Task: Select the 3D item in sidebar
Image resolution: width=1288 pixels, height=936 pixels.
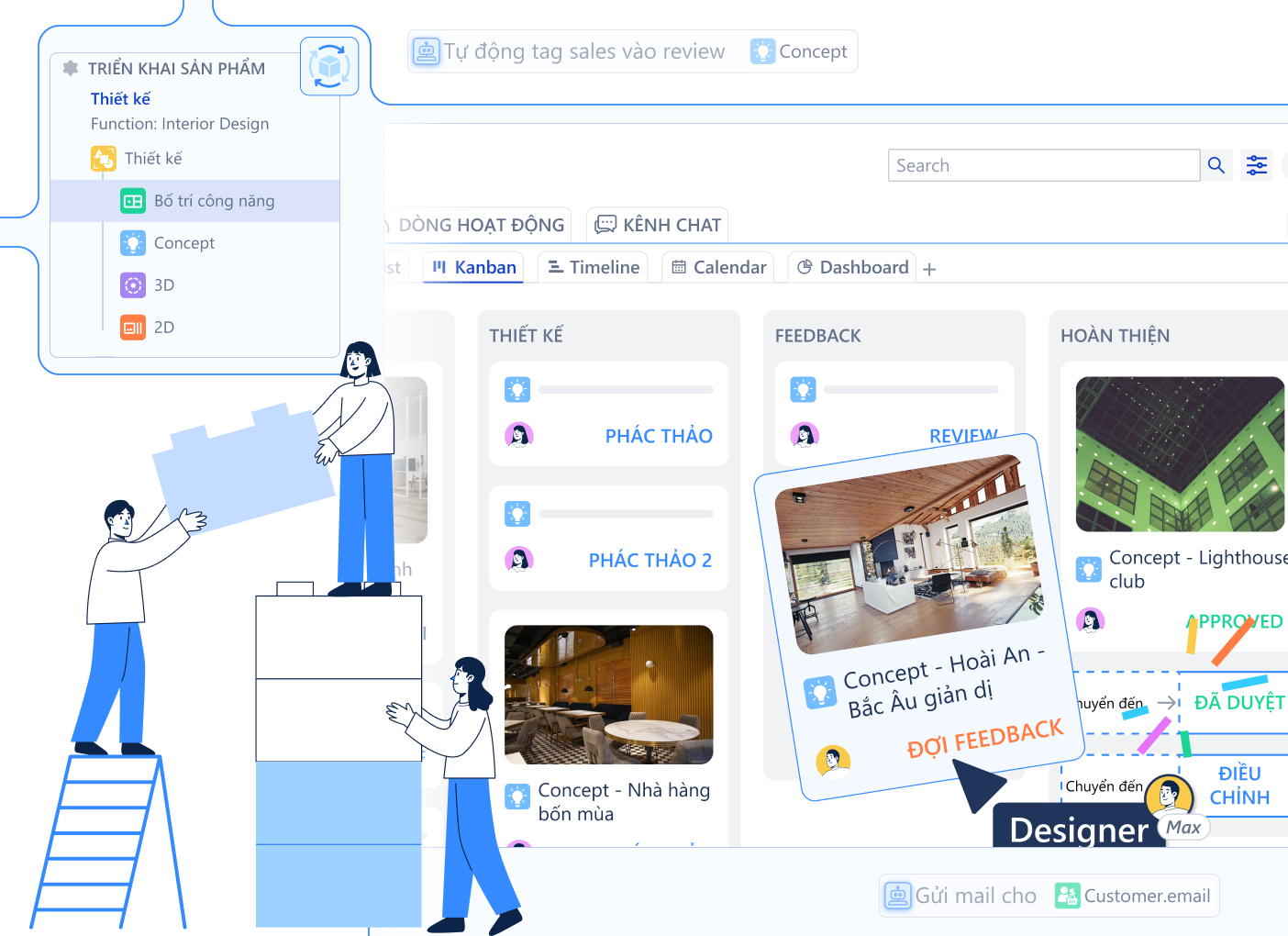Action: pyautogui.click(x=163, y=285)
